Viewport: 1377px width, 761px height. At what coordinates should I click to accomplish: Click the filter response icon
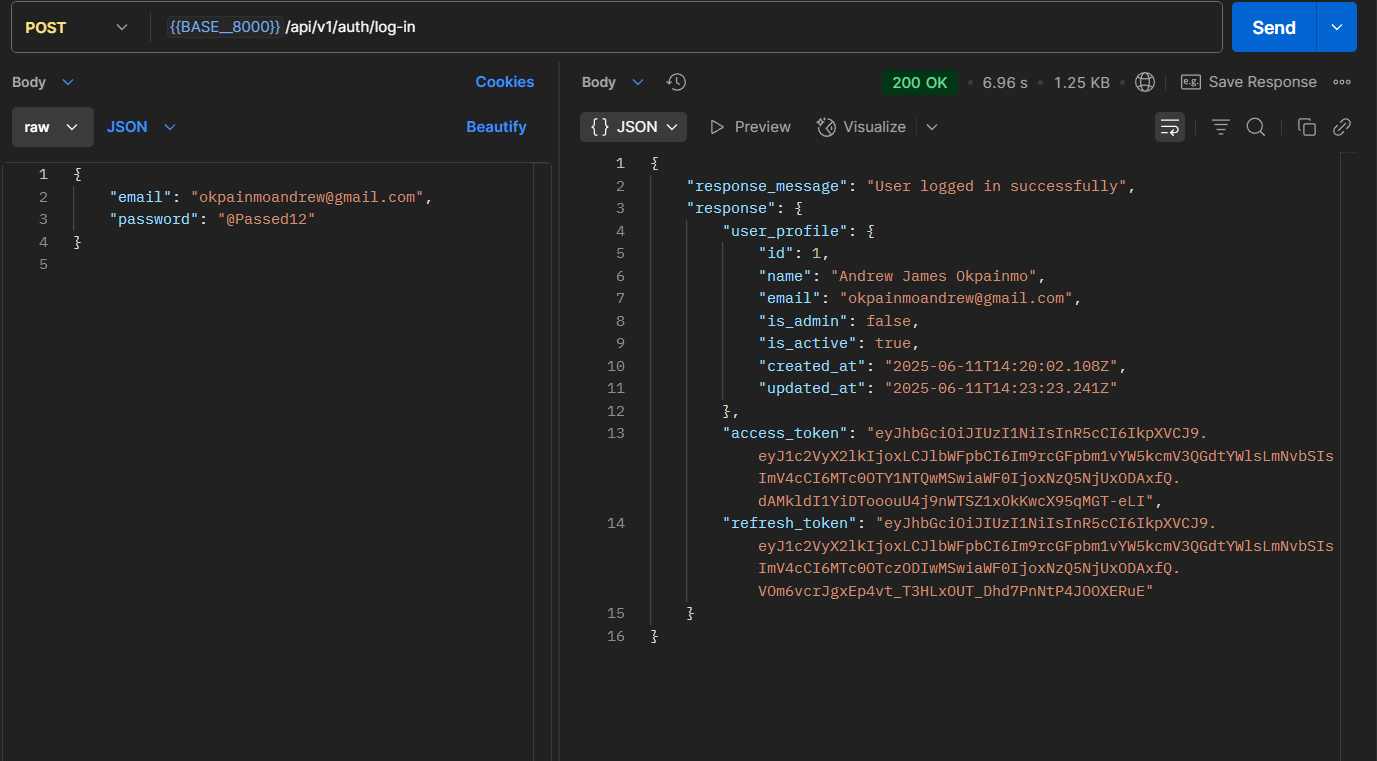pyautogui.click(x=1221, y=127)
